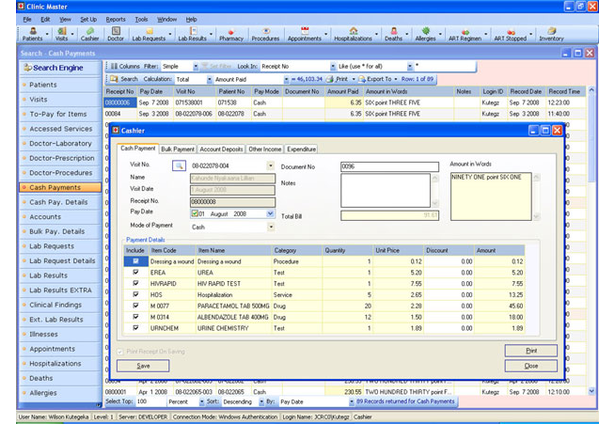Screen dimensions: 615x424
Task: Click the Close button in Cashier dialog
Action: pyautogui.click(x=531, y=366)
